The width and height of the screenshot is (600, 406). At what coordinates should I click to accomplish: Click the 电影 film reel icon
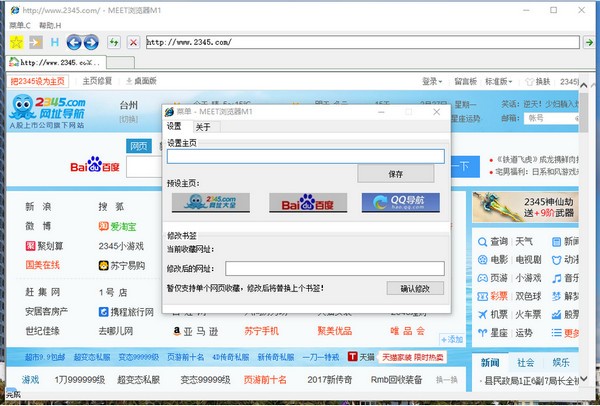(483, 260)
